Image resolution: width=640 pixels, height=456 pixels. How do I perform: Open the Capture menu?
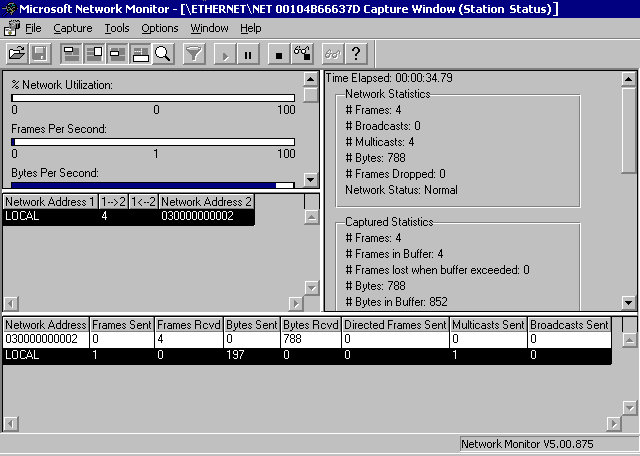(72, 28)
